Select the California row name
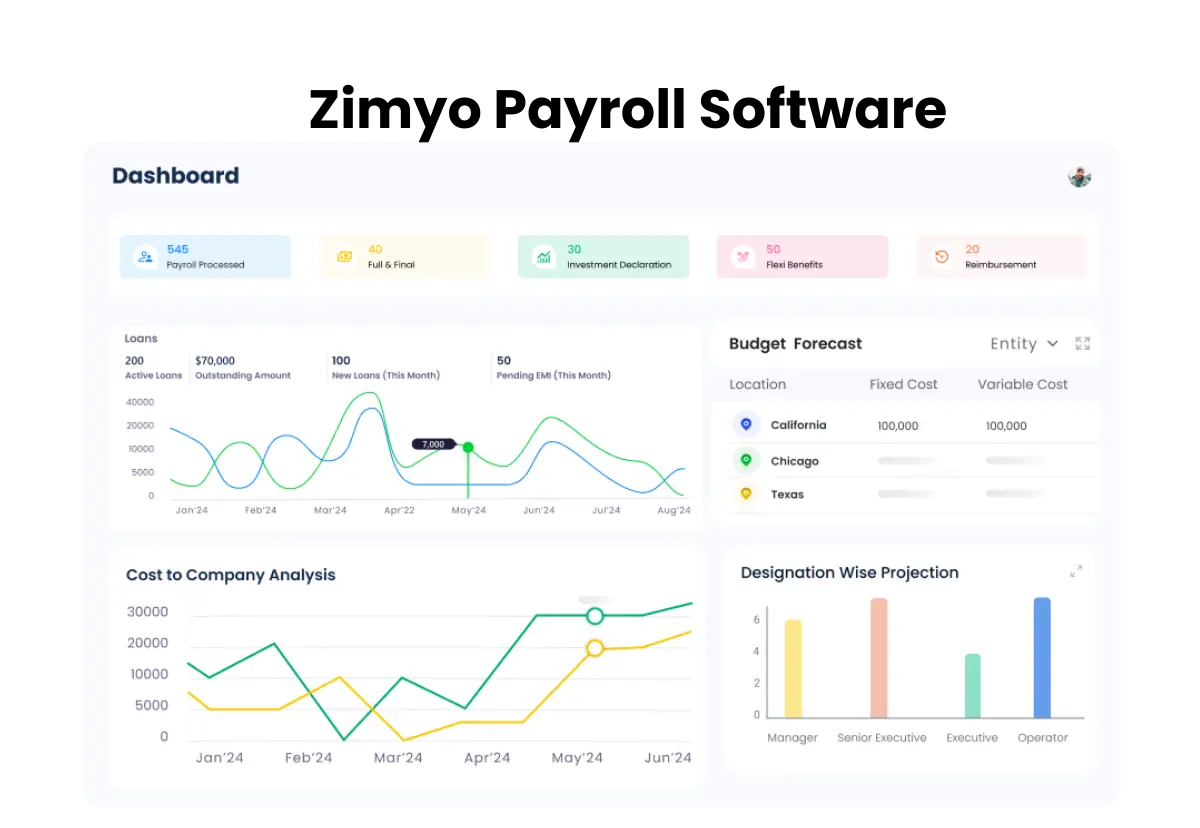 pyautogui.click(x=798, y=425)
